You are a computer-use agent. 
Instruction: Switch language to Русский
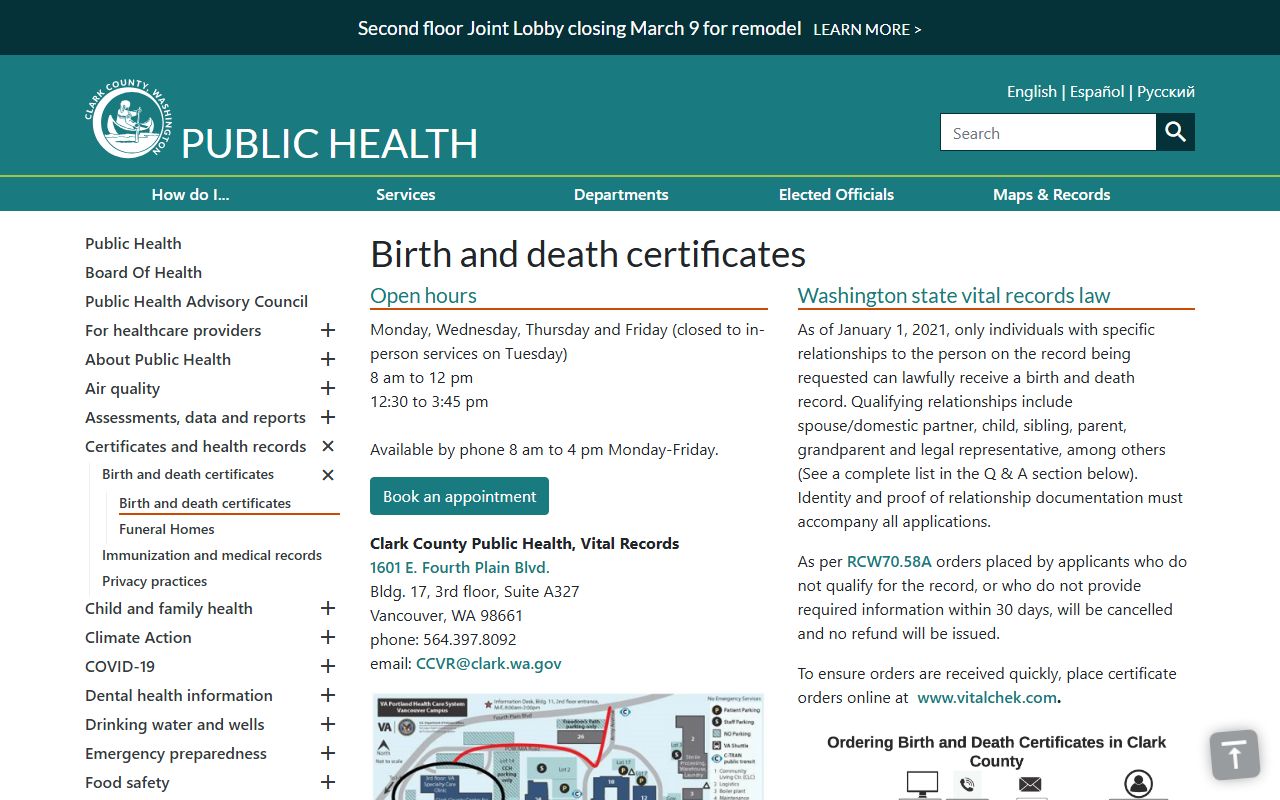click(x=1166, y=91)
